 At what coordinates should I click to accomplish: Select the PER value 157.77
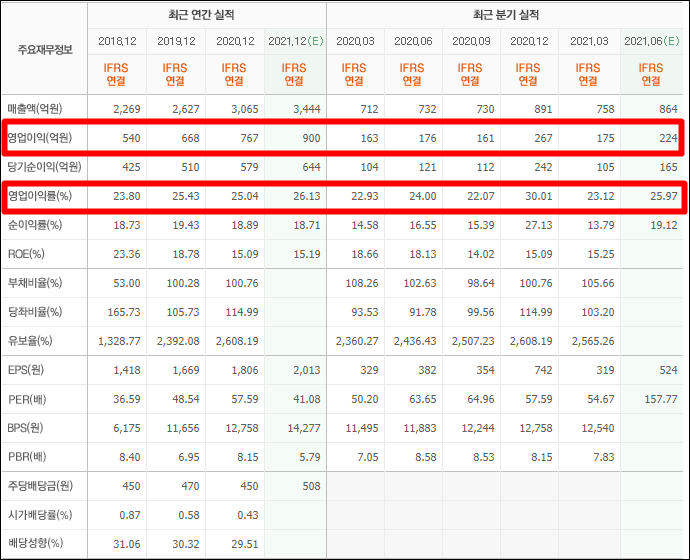point(661,399)
